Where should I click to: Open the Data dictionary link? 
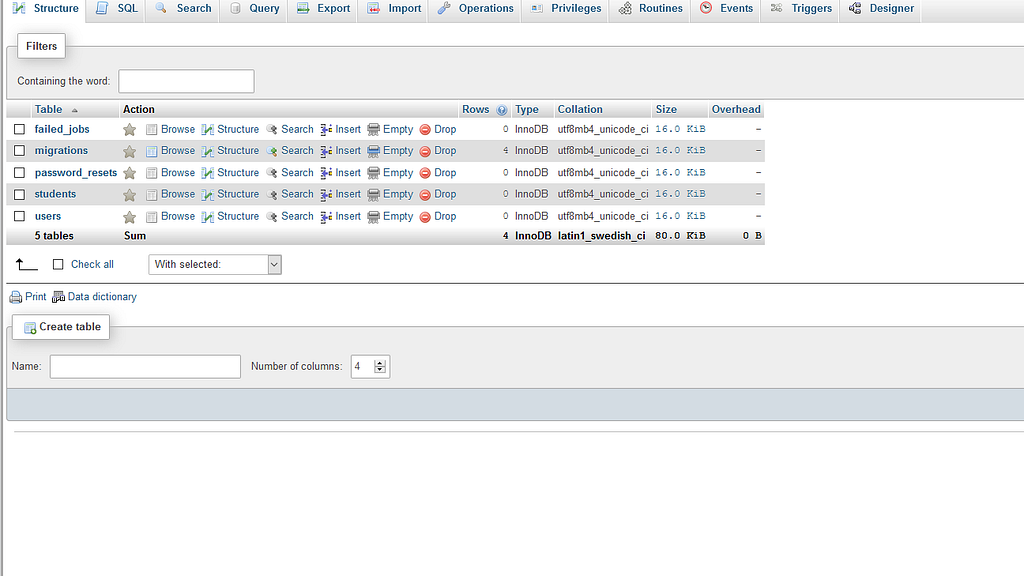(102, 296)
